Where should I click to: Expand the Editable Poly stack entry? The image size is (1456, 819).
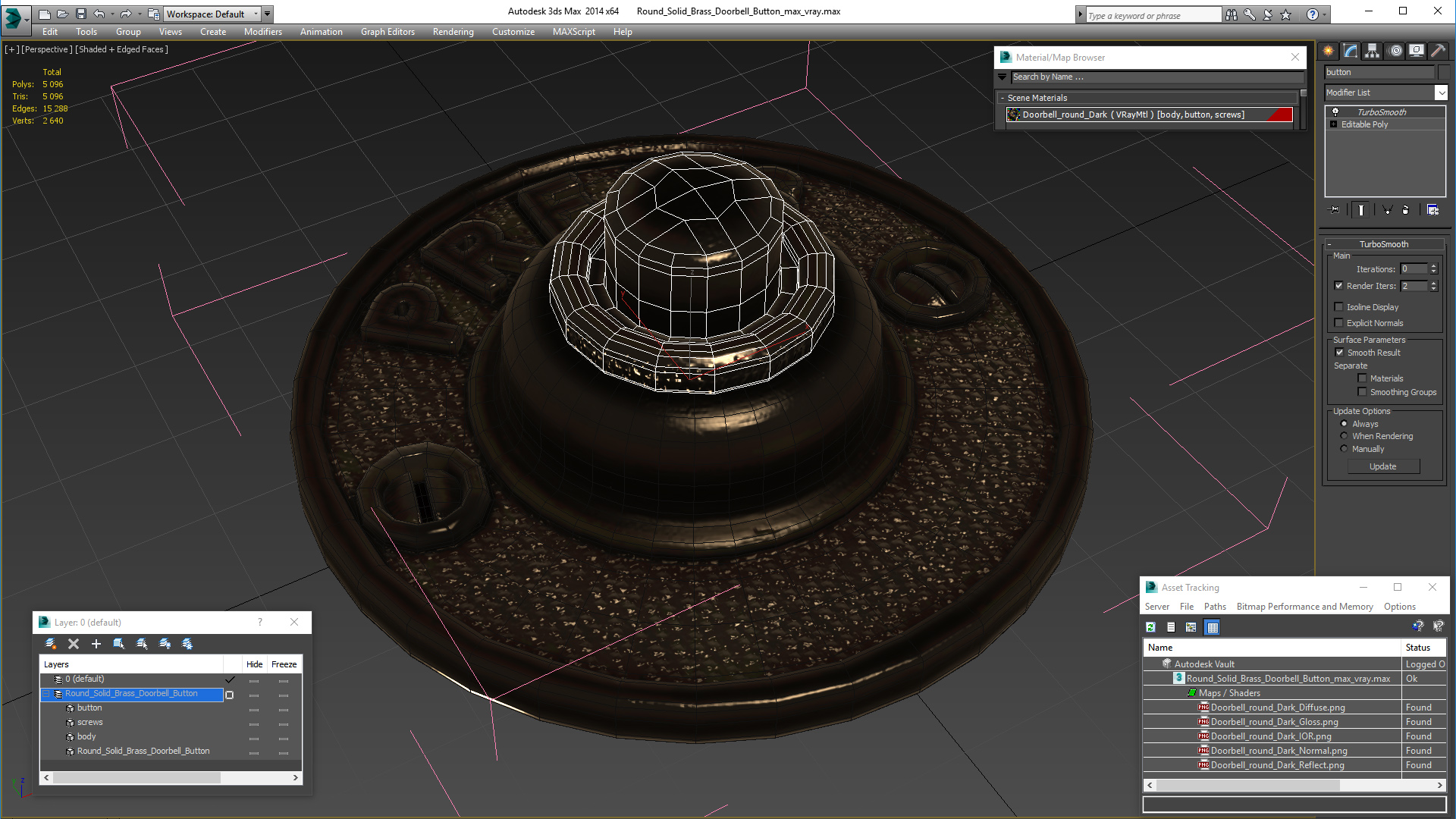click(x=1333, y=124)
